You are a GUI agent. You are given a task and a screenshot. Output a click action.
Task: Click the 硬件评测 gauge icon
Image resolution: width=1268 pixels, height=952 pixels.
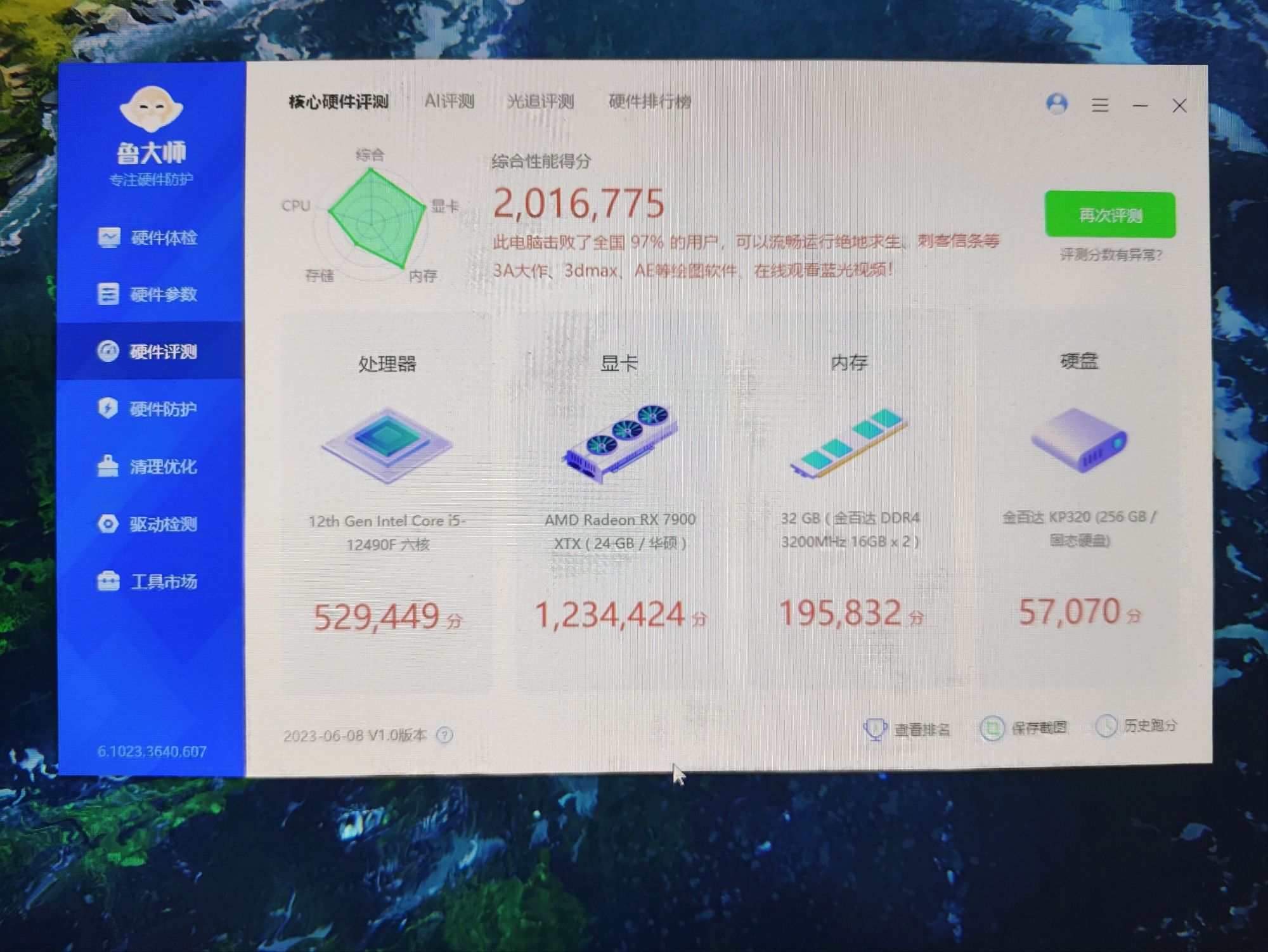108,351
